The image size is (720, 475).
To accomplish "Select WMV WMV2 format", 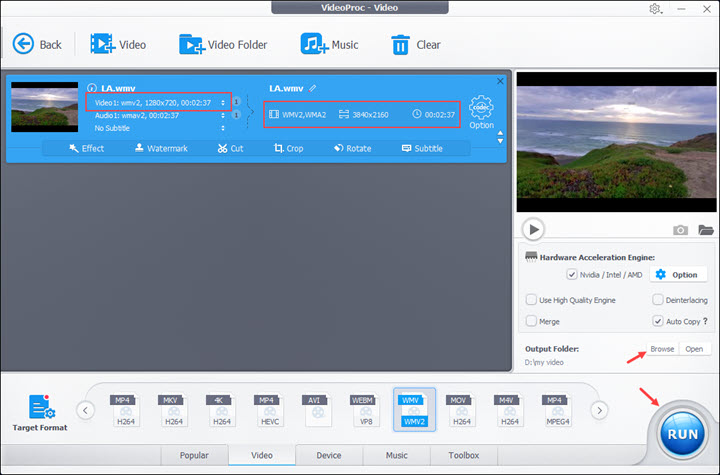I will pos(414,410).
